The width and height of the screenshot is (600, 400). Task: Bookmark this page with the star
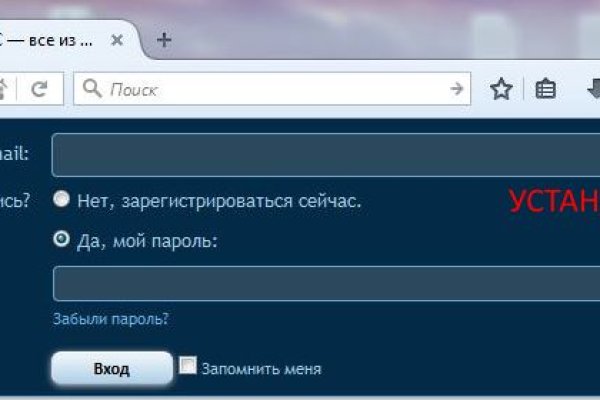[x=501, y=89]
